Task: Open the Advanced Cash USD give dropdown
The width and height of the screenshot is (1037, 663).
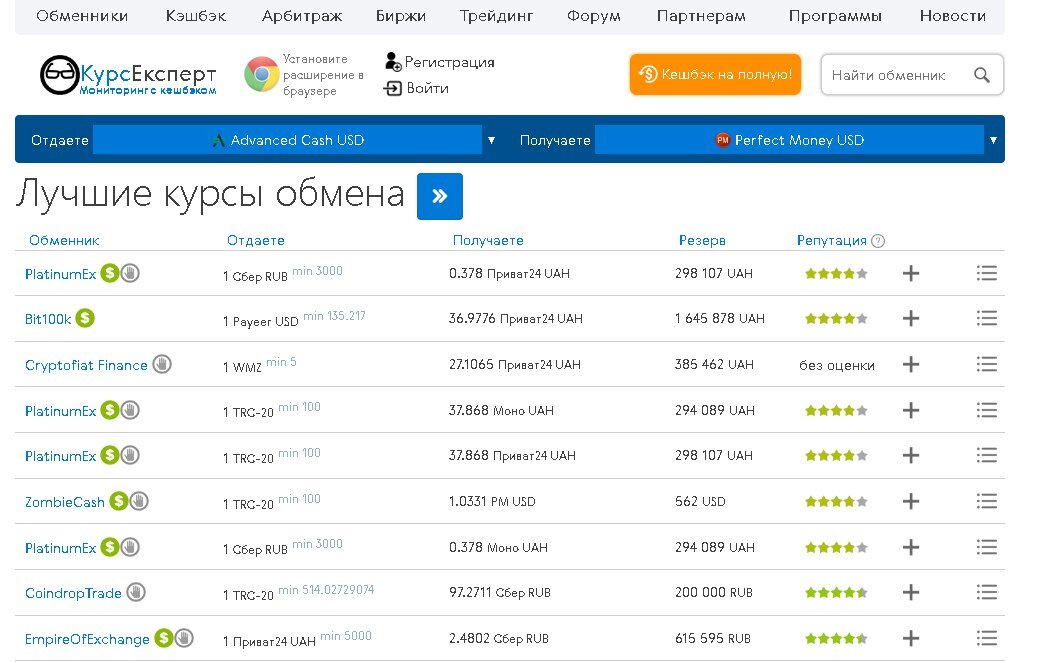Action: point(287,140)
